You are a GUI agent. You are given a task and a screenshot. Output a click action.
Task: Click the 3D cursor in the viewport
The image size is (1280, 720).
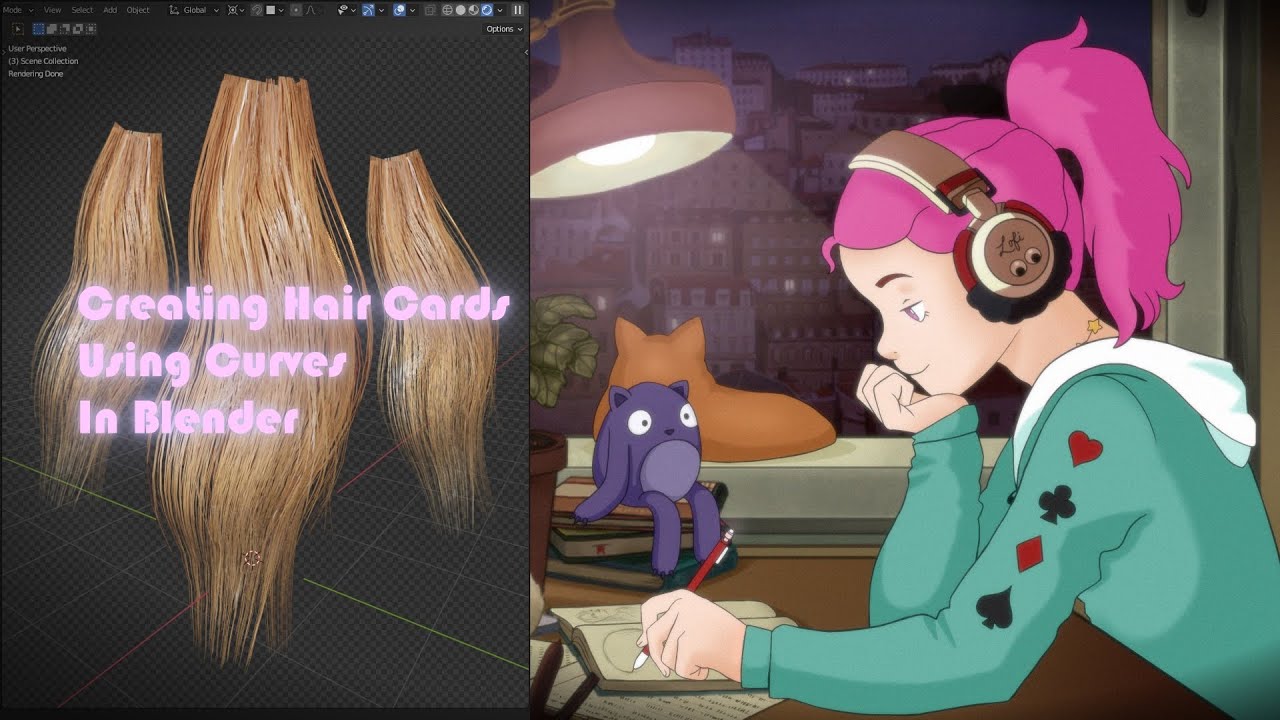252,558
